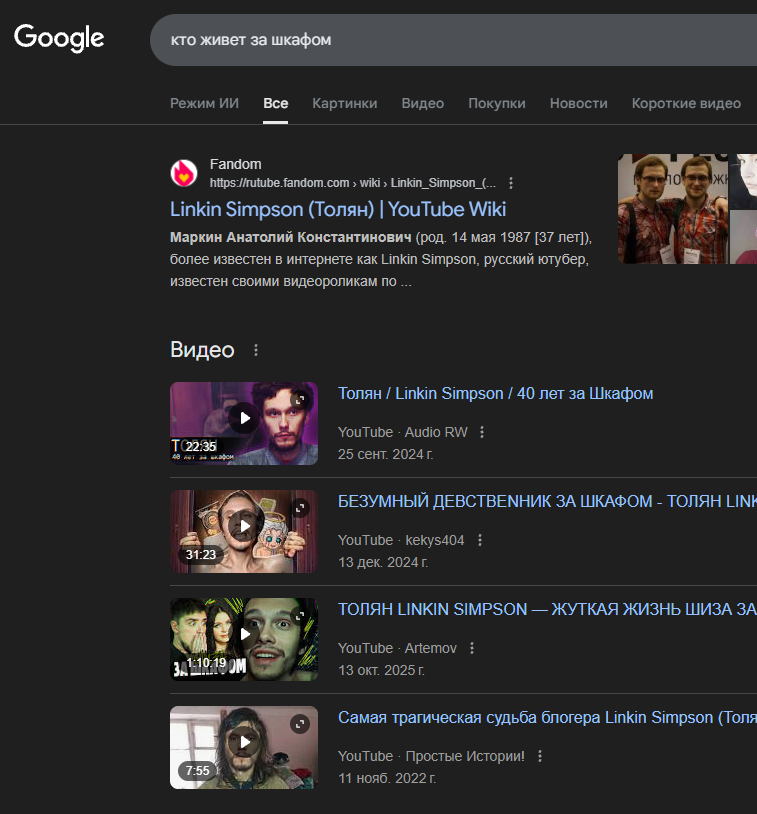Select the Все tab
Screen dimensions: 757x814
click(276, 103)
